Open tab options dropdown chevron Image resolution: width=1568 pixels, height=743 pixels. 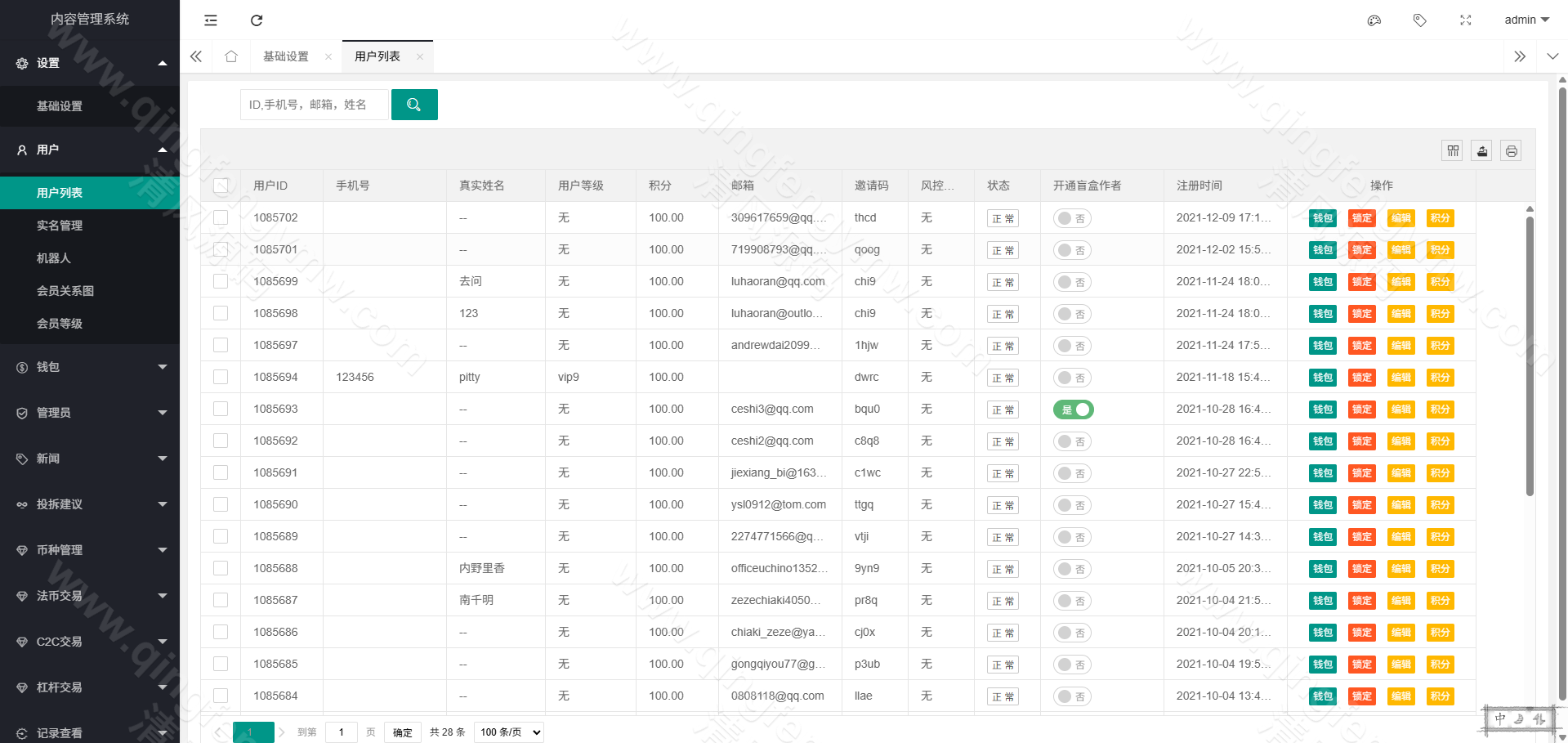point(1552,56)
